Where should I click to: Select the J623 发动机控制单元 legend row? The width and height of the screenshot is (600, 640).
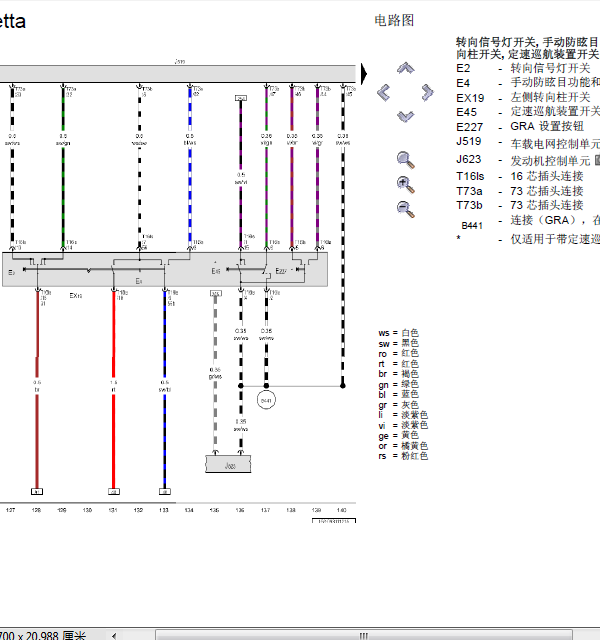pyautogui.click(x=528, y=160)
